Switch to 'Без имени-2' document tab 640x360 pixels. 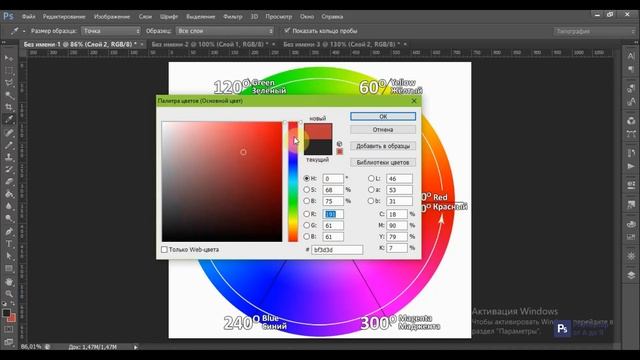[x=209, y=44]
